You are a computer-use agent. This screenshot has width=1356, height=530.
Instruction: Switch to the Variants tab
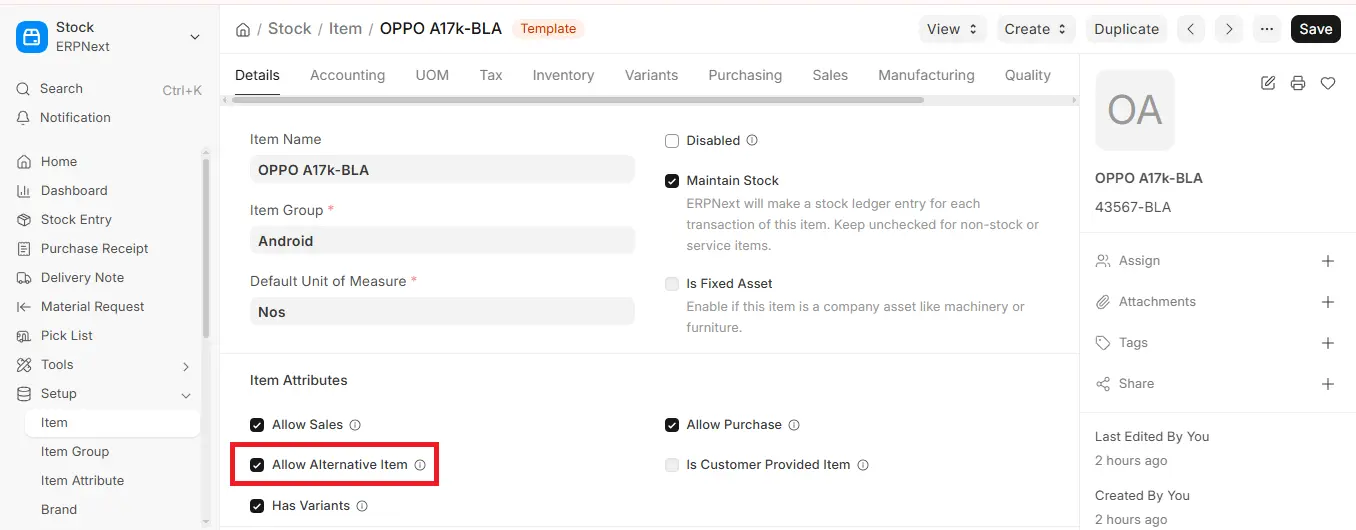pos(651,75)
